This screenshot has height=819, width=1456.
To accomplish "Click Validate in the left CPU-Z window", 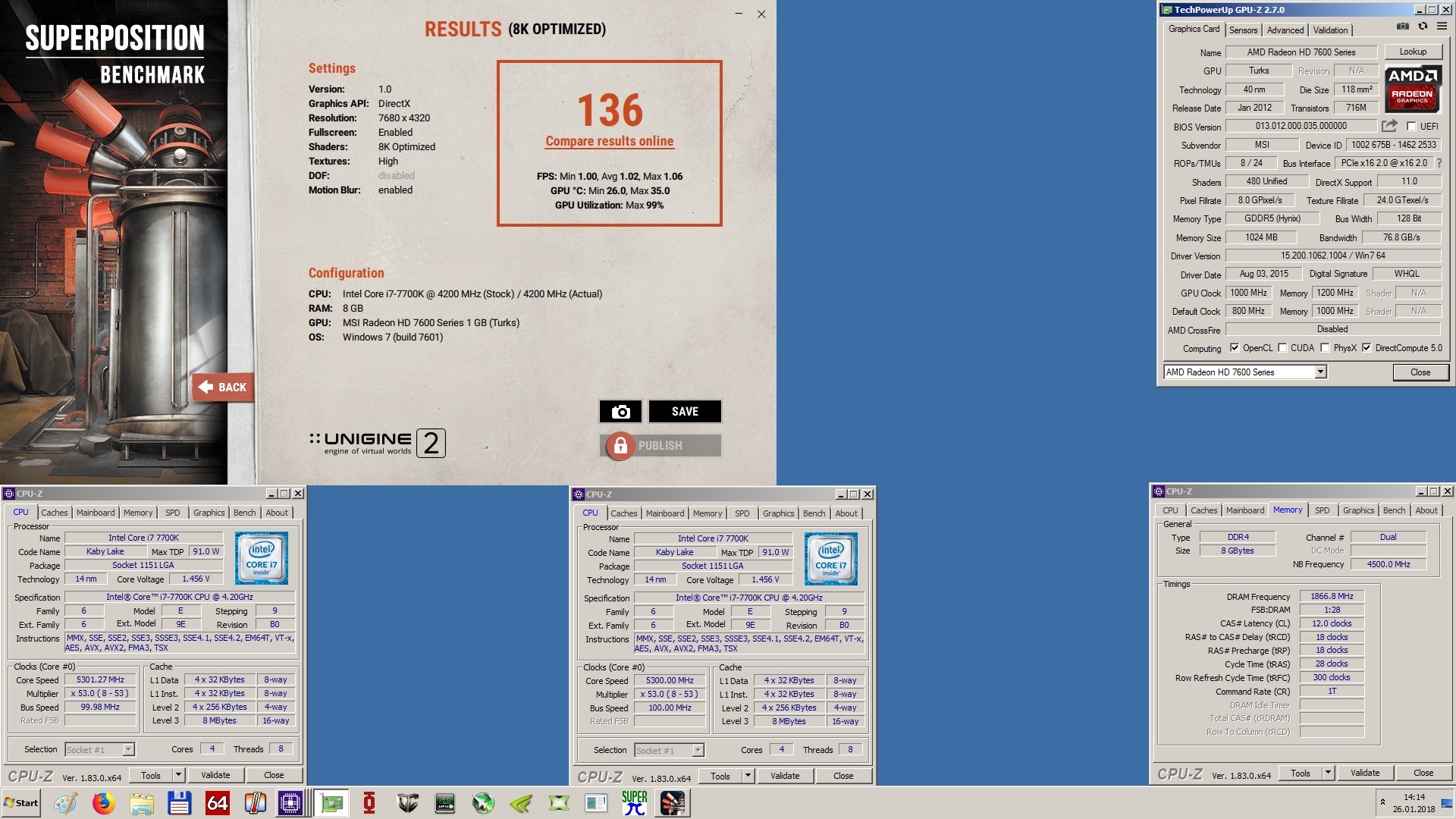I will pyautogui.click(x=215, y=775).
